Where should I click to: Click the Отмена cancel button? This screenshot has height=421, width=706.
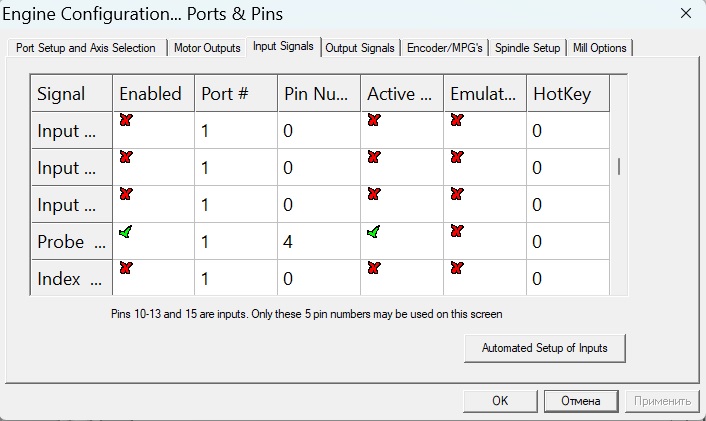click(x=580, y=401)
